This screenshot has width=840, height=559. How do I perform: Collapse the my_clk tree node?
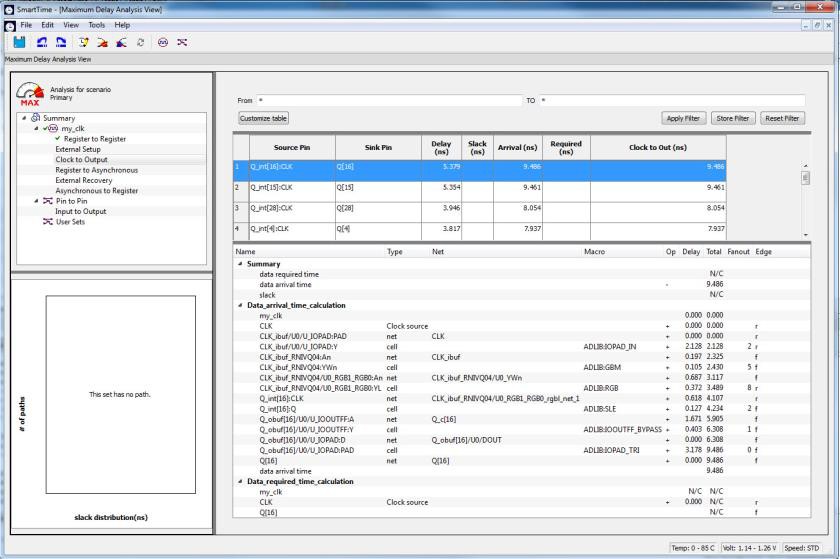pyautogui.click(x=36, y=128)
